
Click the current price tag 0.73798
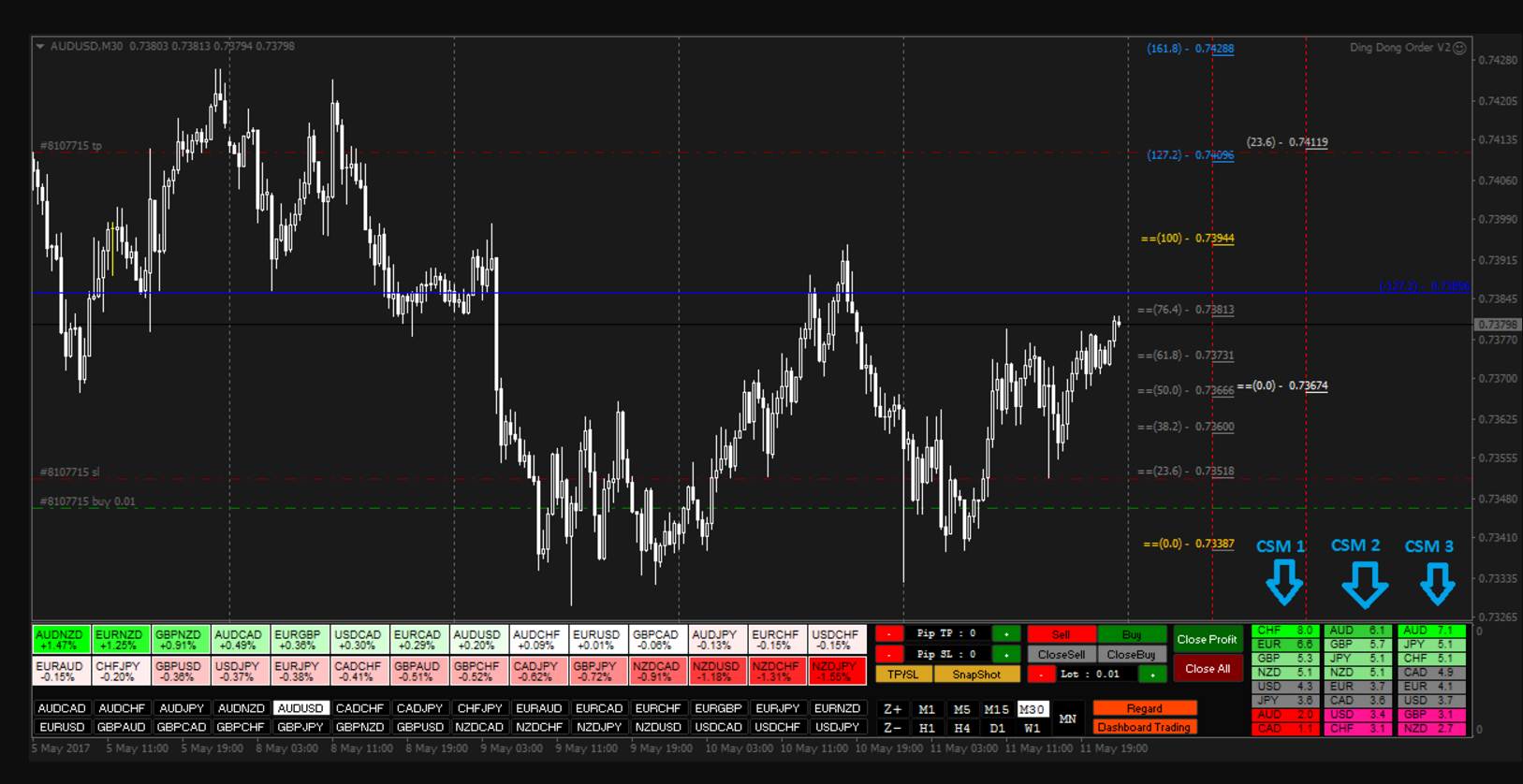(1498, 325)
